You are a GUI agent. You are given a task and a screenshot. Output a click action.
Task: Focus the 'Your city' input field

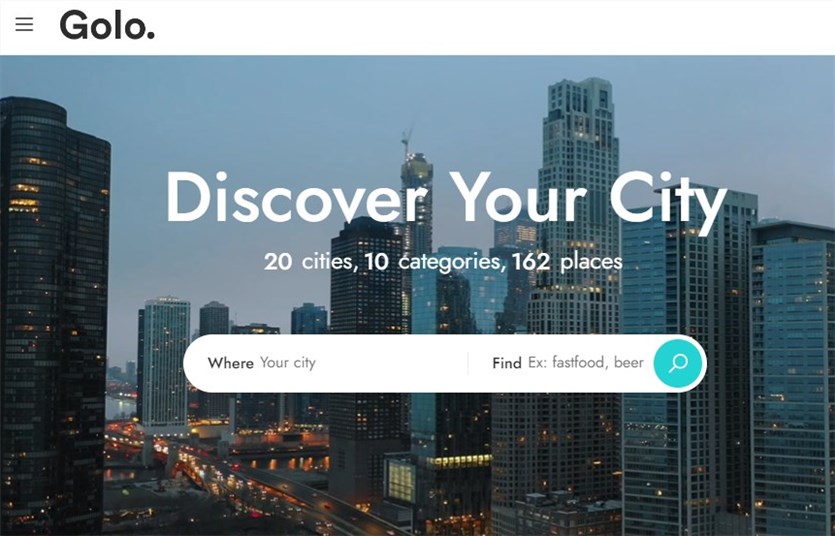click(x=362, y=363)
